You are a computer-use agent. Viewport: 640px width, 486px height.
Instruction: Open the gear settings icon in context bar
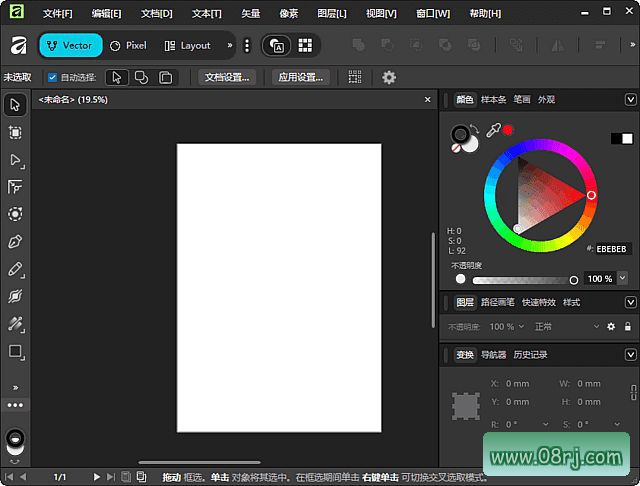(389, 77)
